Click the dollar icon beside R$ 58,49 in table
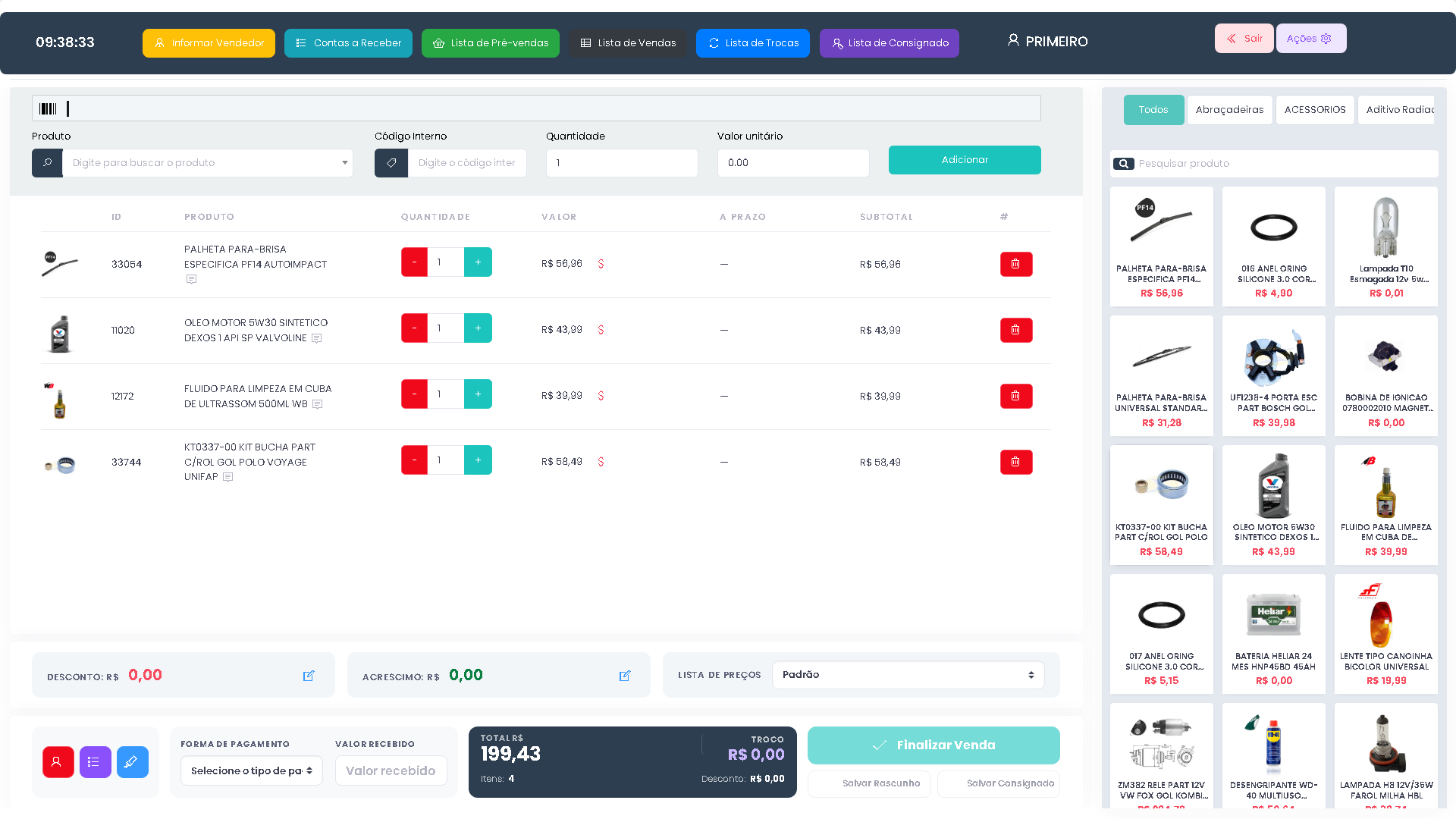This screenshot has height=819, width=1456. [601, 462]
